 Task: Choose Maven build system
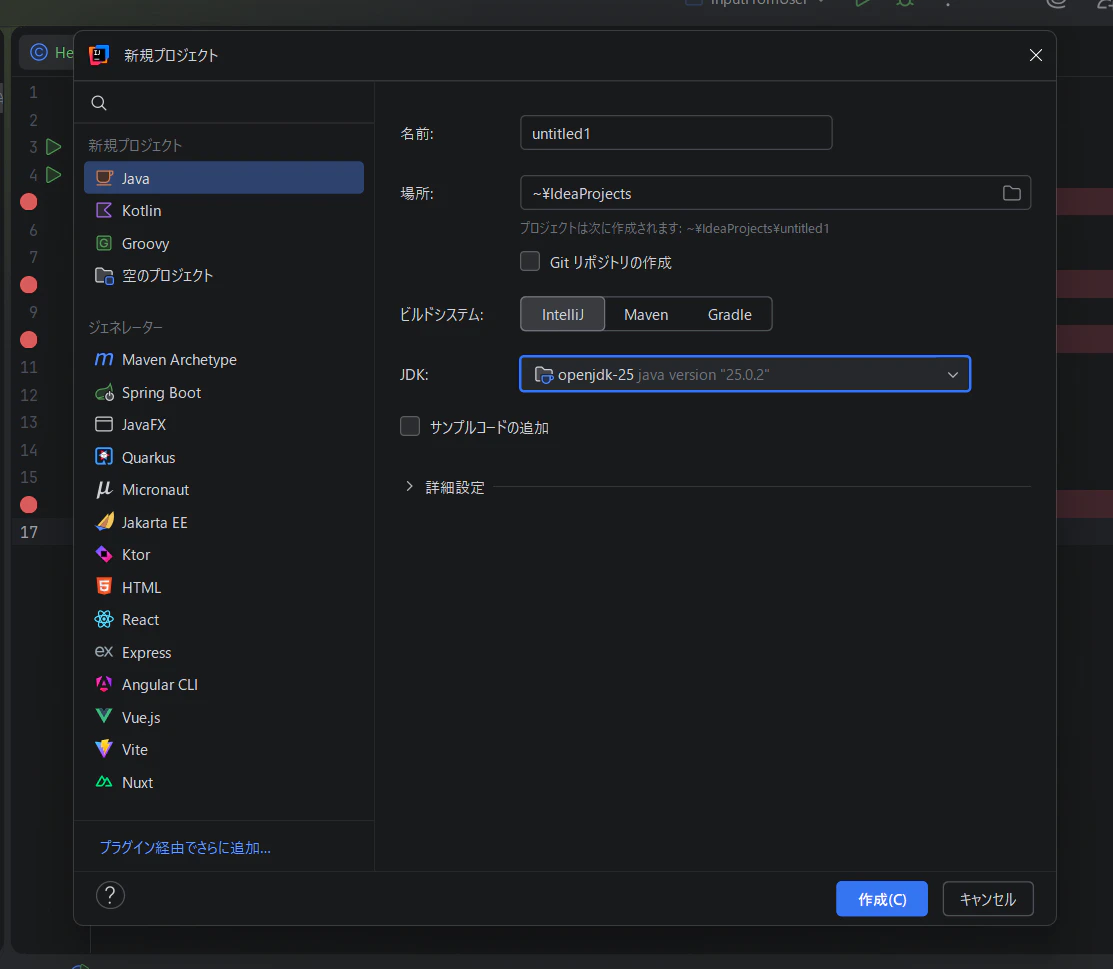tap(646, 314)
